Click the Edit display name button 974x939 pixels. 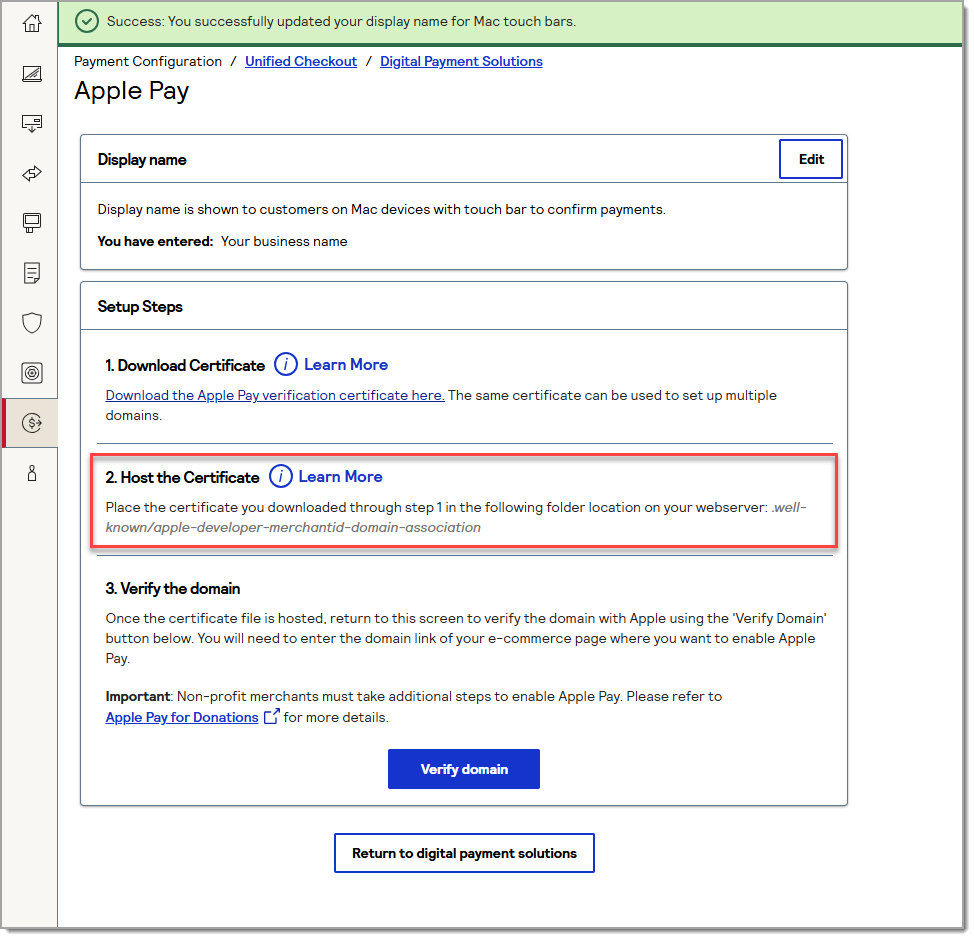click(811, 159)
